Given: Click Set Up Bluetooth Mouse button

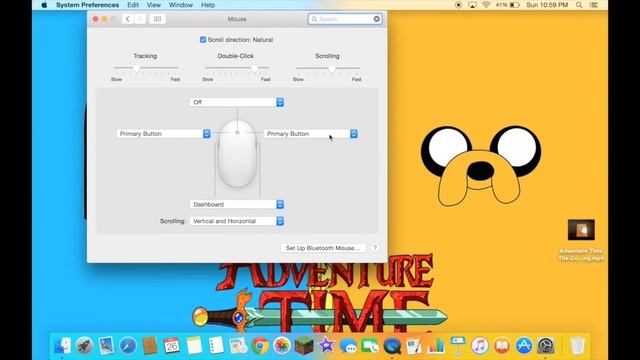Looking at the screenshot, I should click(322, 248).
